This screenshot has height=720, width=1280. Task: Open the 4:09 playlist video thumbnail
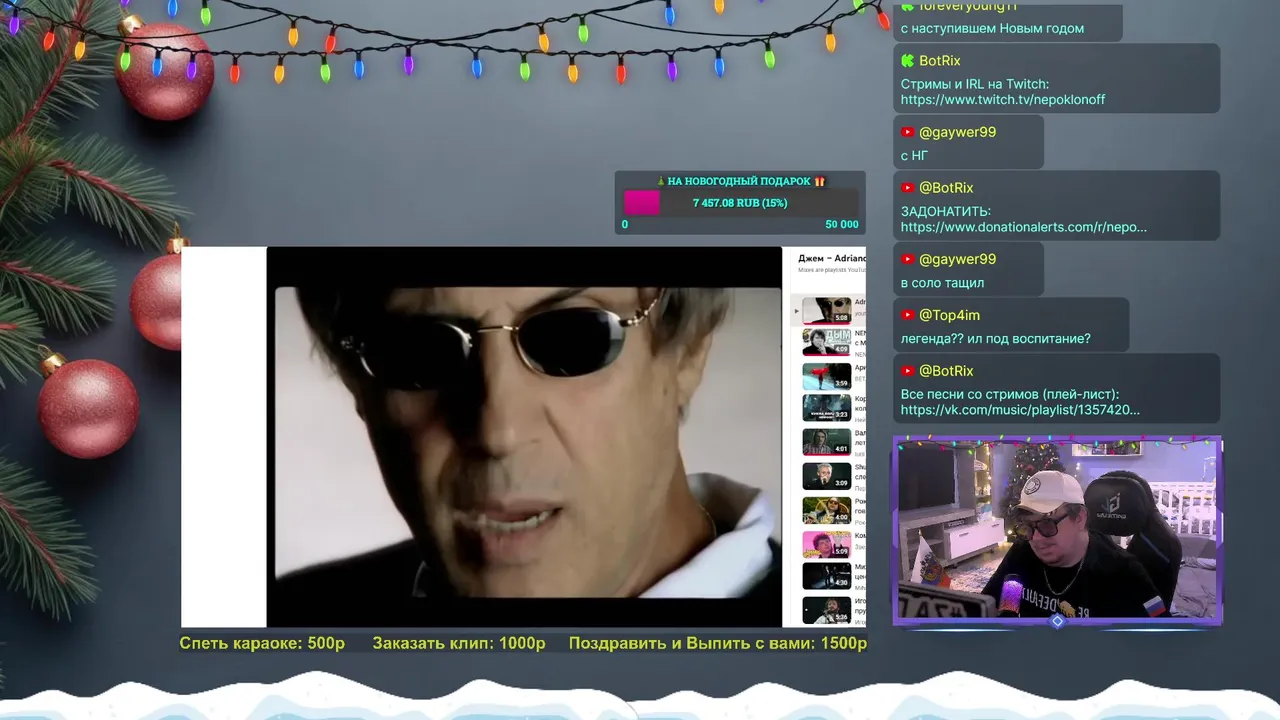(826, 342)
